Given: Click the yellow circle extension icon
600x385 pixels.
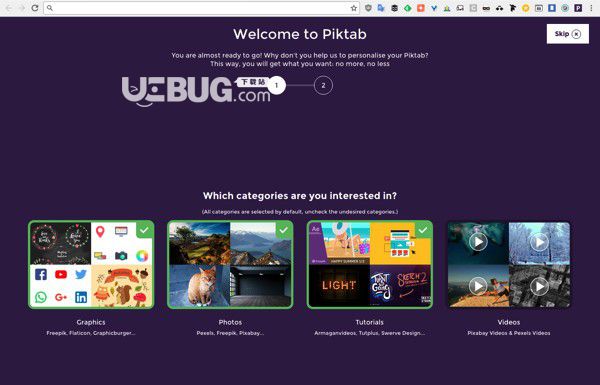Looking at the screenshot, I should coord(526,8).
